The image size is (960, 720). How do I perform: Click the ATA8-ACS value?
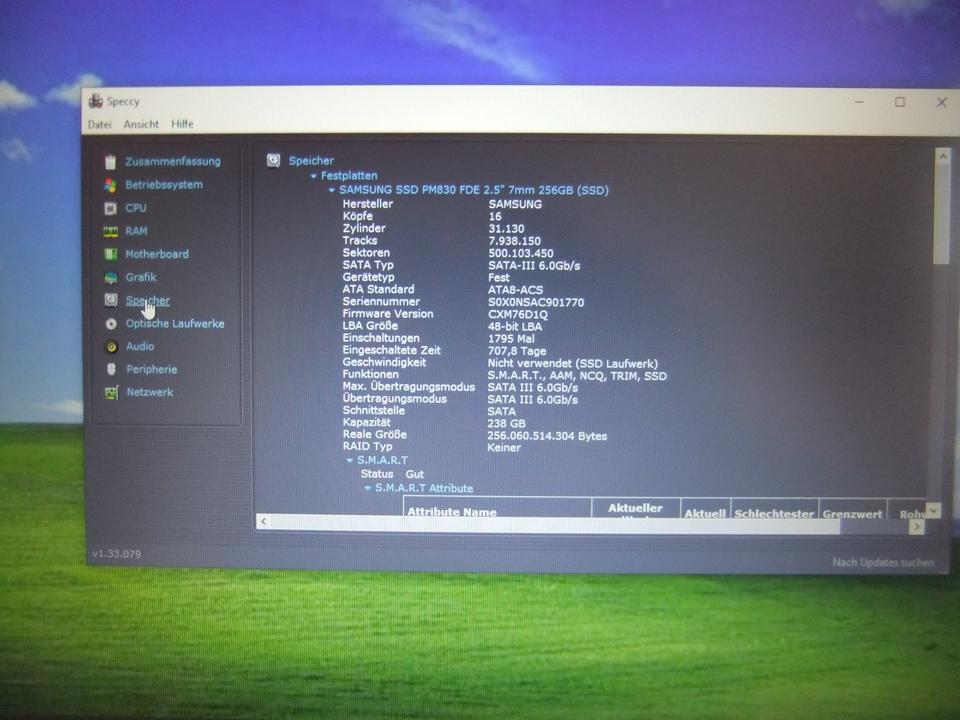coord(515,290)
